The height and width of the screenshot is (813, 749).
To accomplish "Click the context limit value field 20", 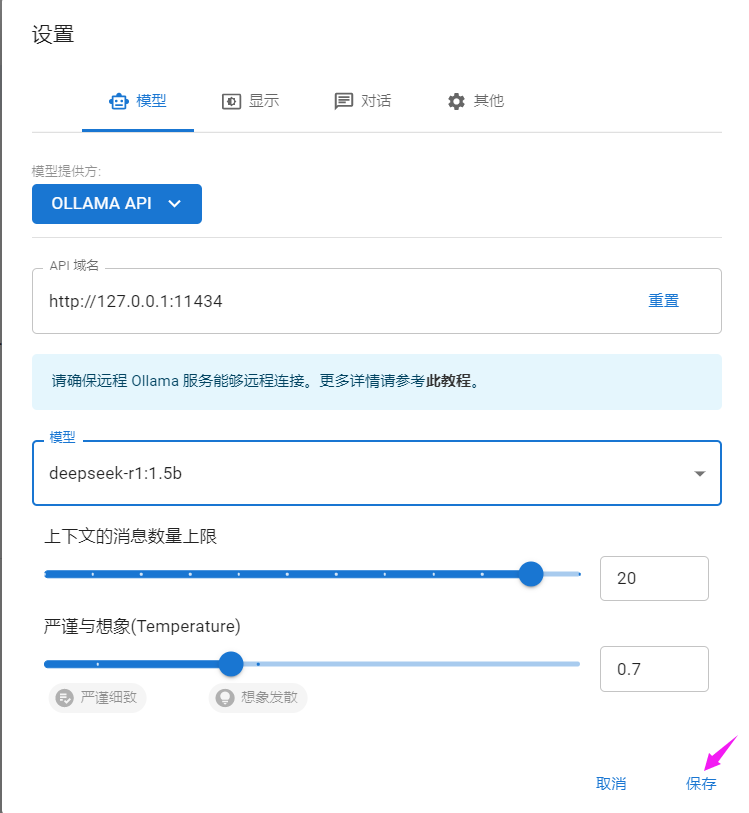I will click(x=654, y=579).
